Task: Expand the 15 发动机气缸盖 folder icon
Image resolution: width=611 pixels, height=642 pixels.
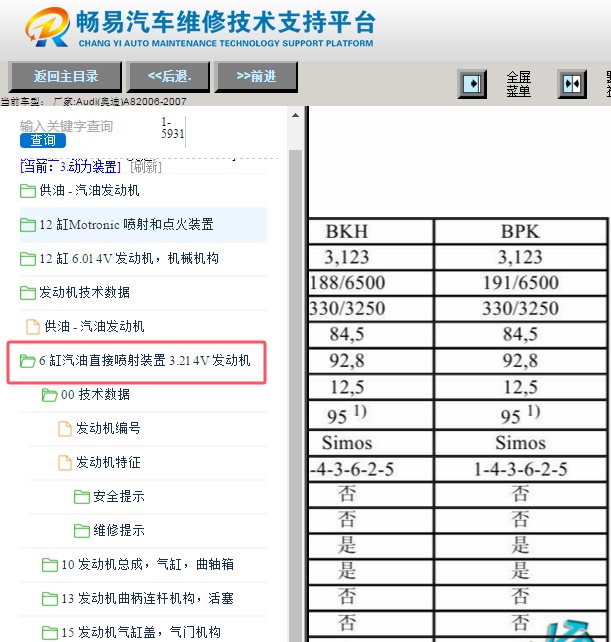Action: tap(49, 633)
